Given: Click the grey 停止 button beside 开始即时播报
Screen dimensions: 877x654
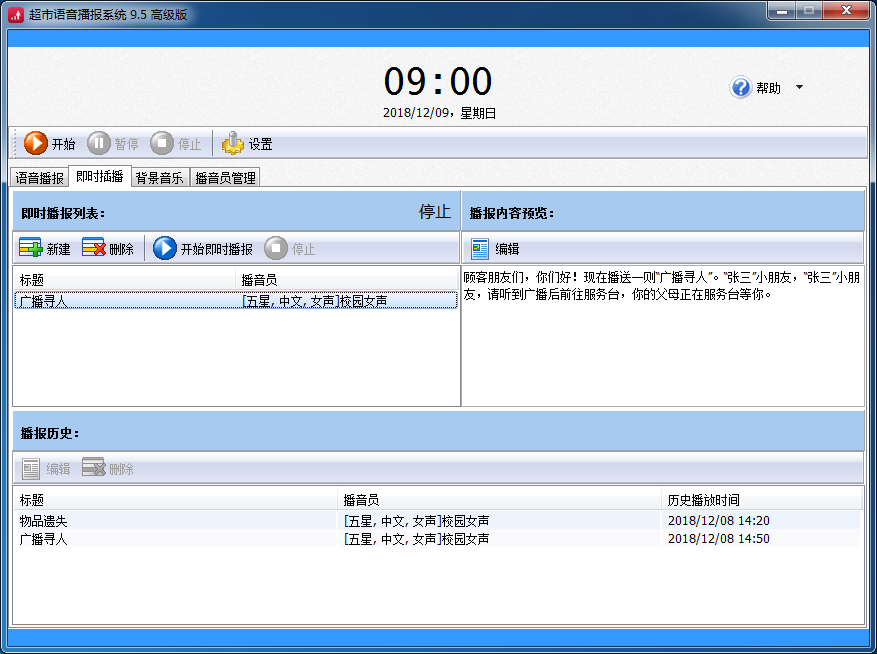Looking at the screenshot, I should 290,248.
